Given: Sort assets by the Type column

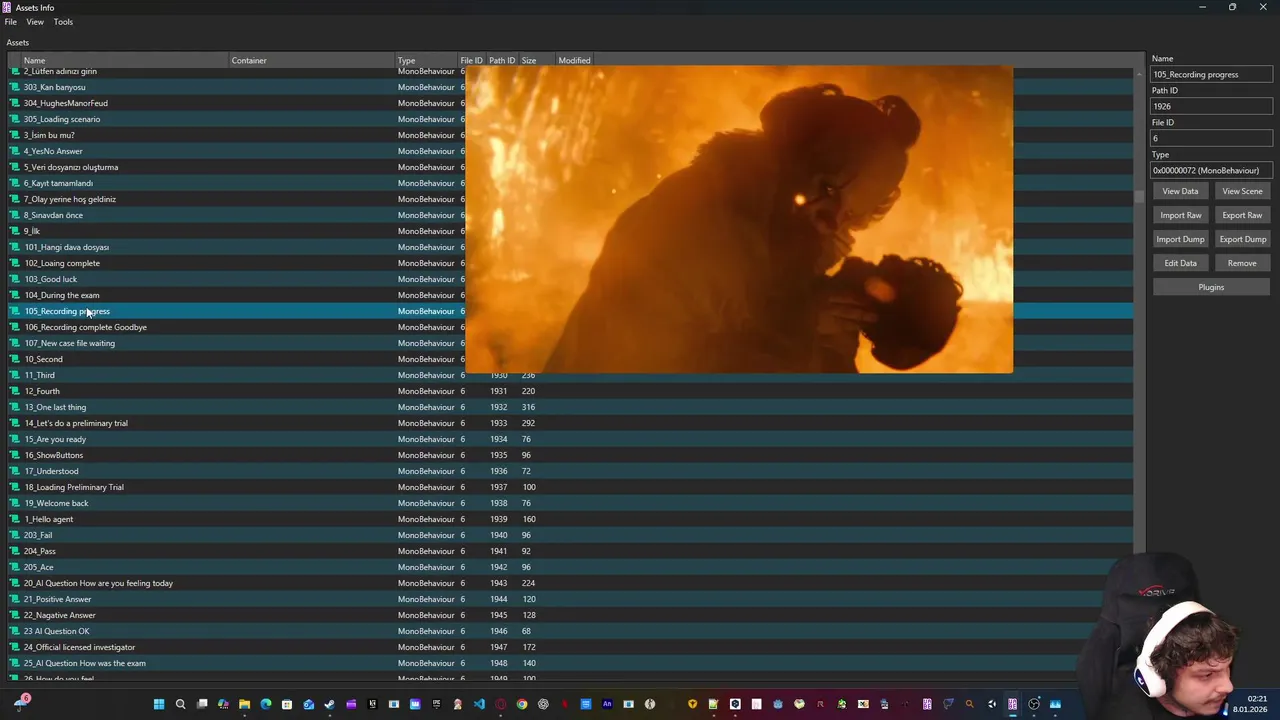Looking at the screenshot, I should click(426, 60).
